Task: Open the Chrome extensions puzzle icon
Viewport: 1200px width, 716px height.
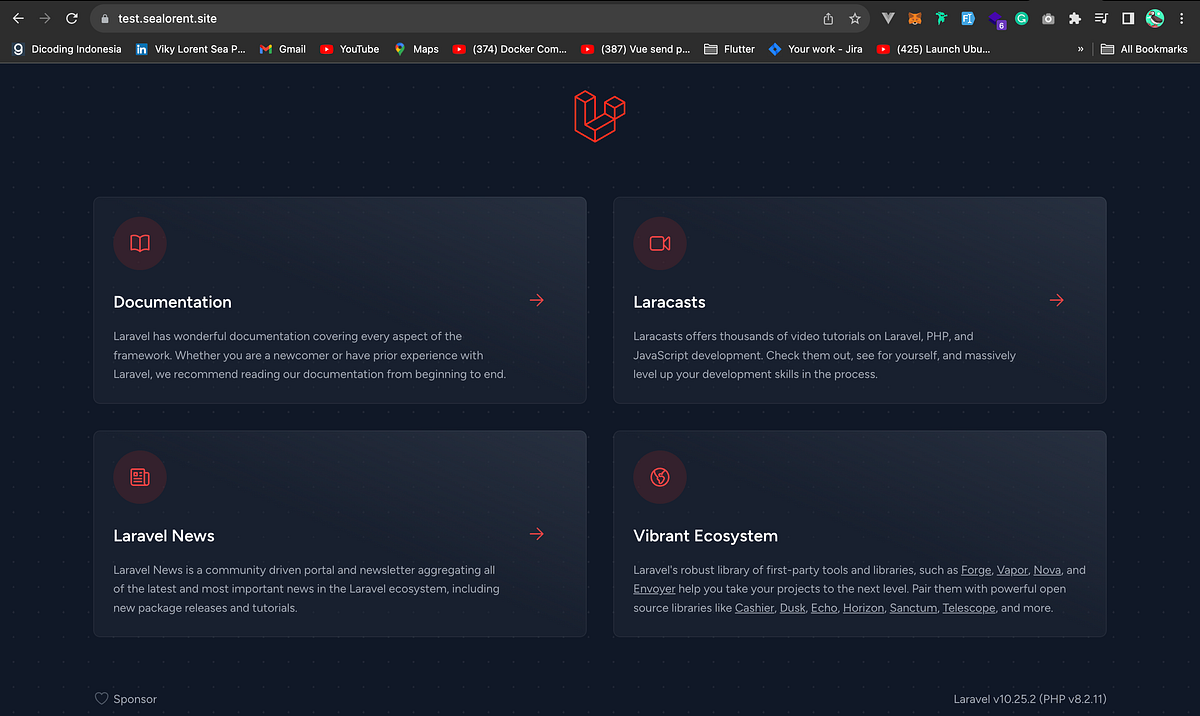Action: (1074, 18)
